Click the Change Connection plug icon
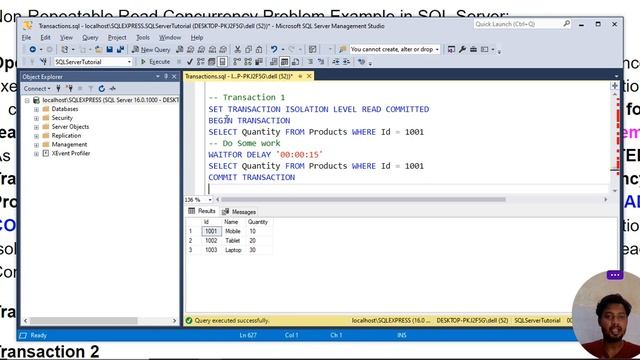Viewport: 640px width, 360px height. click(44, 62)
